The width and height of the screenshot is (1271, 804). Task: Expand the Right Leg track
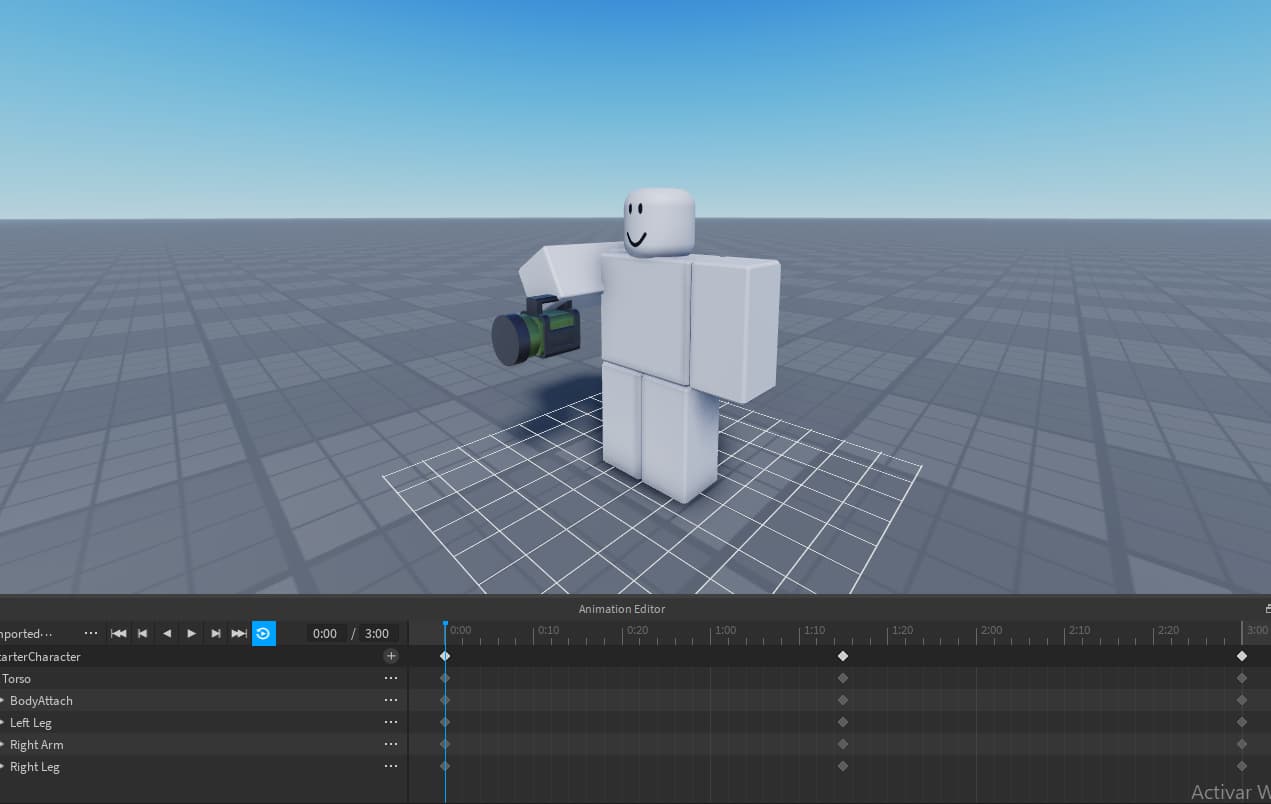pos(4,766)
